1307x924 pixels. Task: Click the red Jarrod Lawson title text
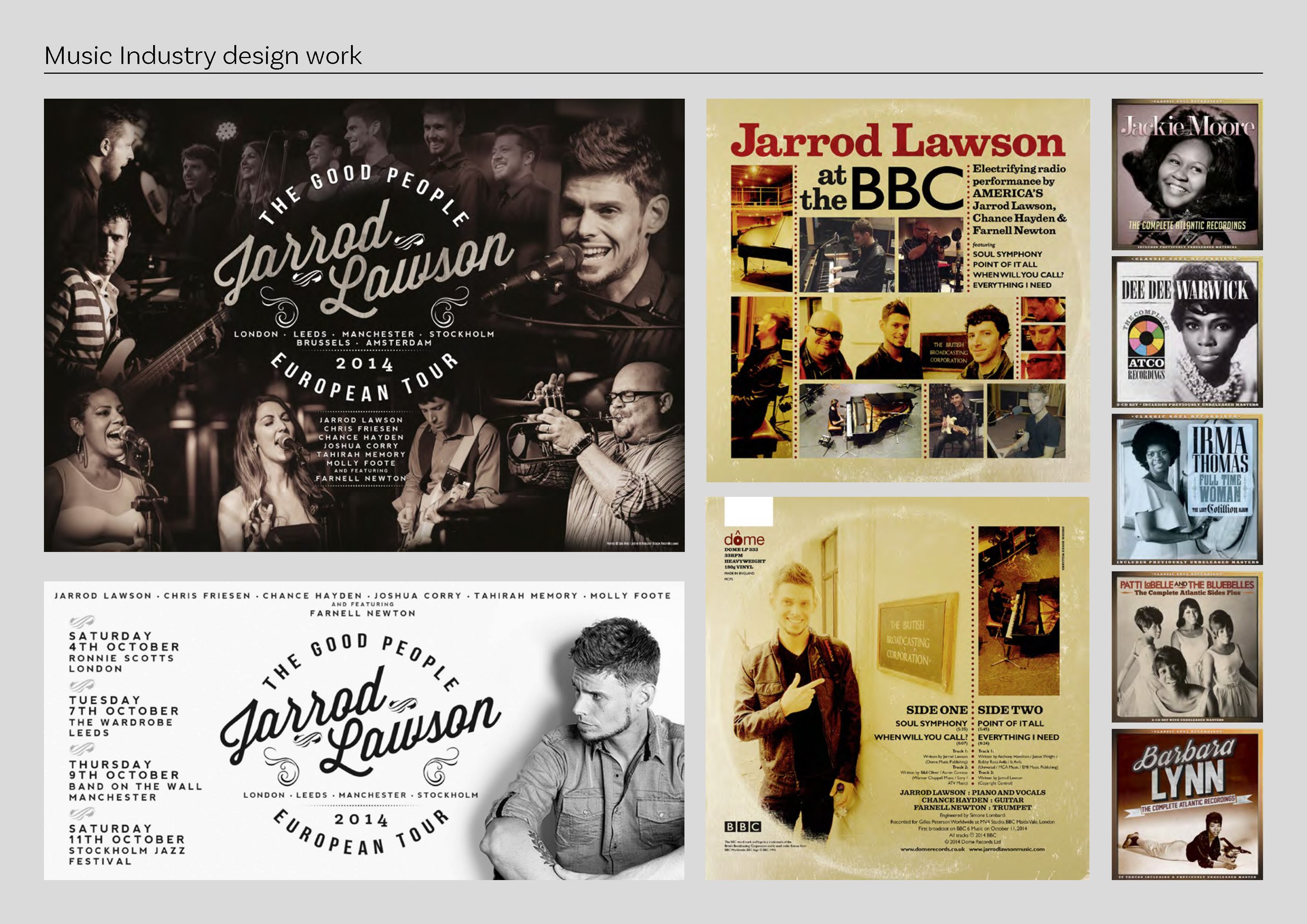(898, 141)
